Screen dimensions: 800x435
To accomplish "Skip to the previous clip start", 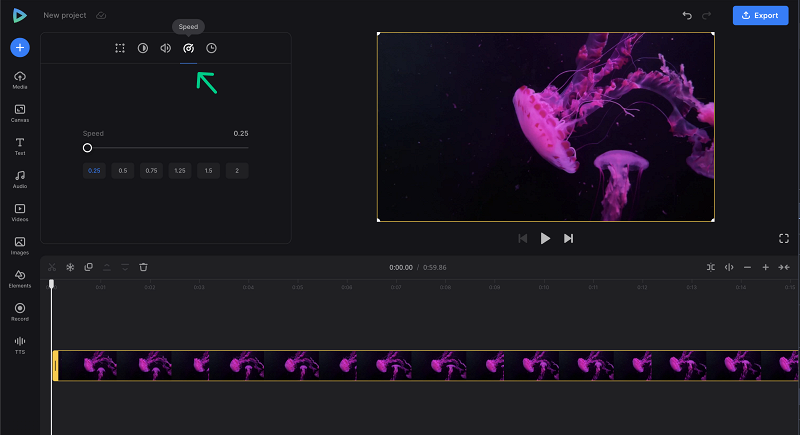I will point(522,238).
